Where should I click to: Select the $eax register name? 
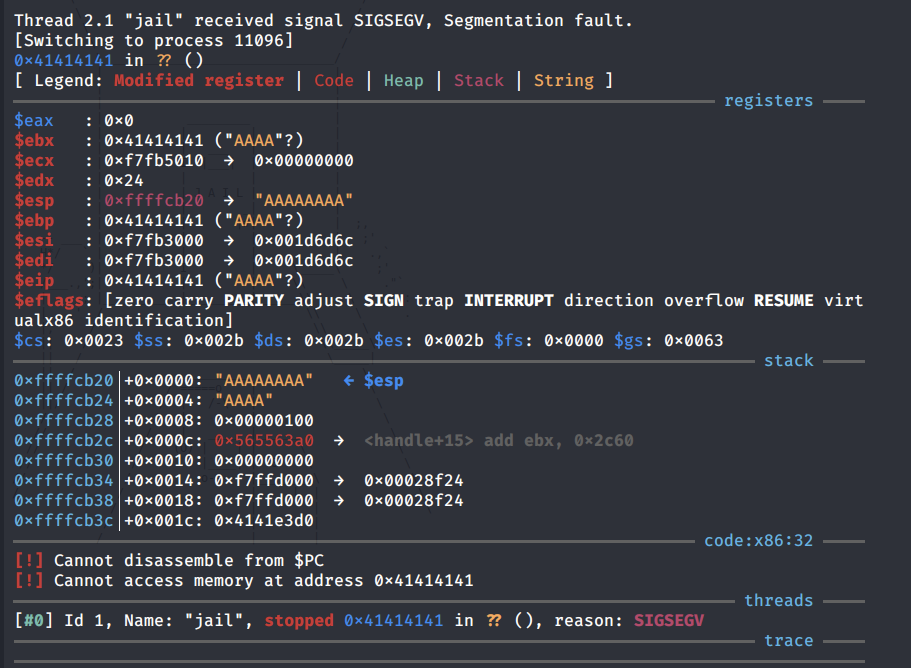point(34,120)
